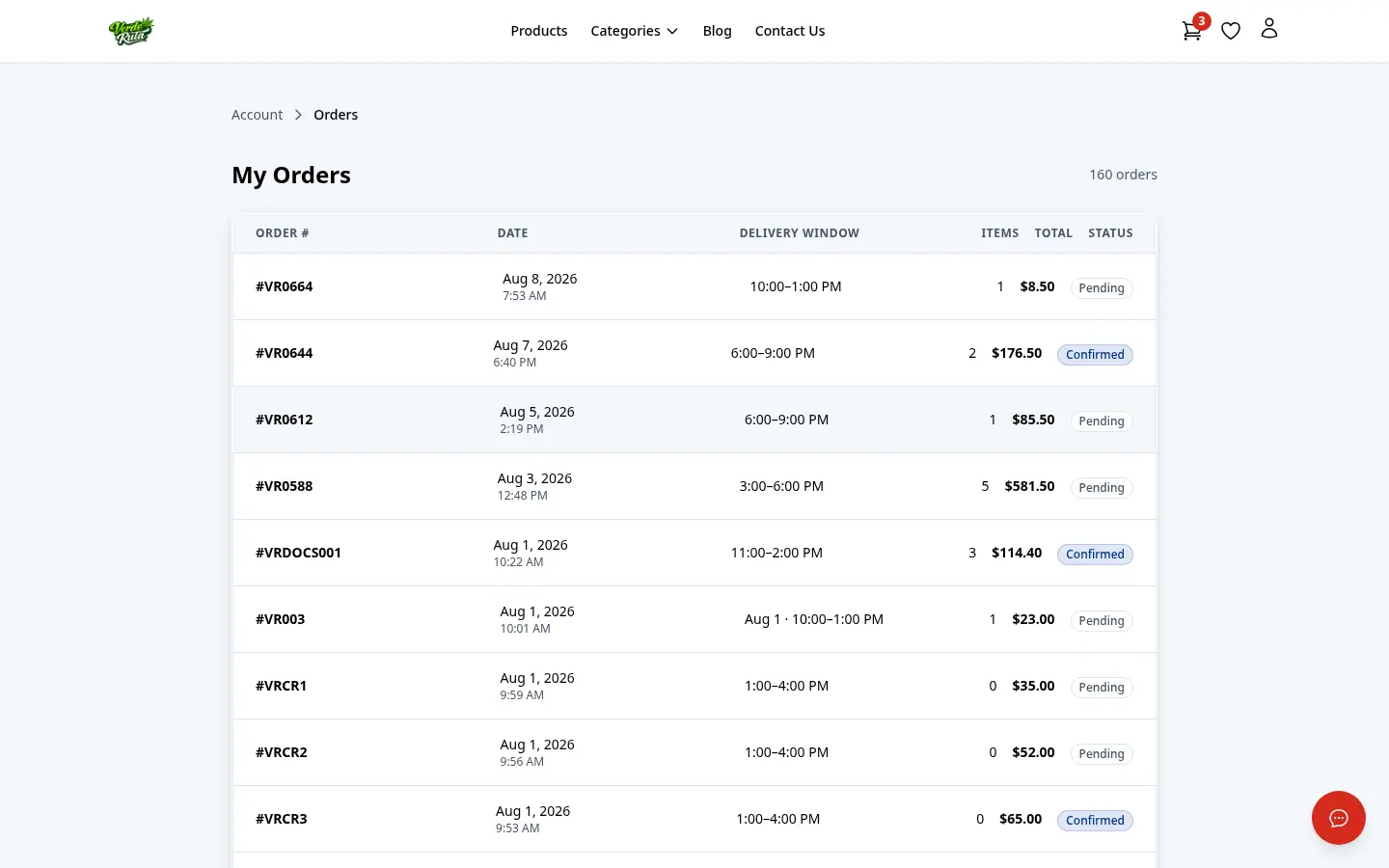Click the Pending badge of order #VR0612
1389x868 pixels.
point(1102,420)
